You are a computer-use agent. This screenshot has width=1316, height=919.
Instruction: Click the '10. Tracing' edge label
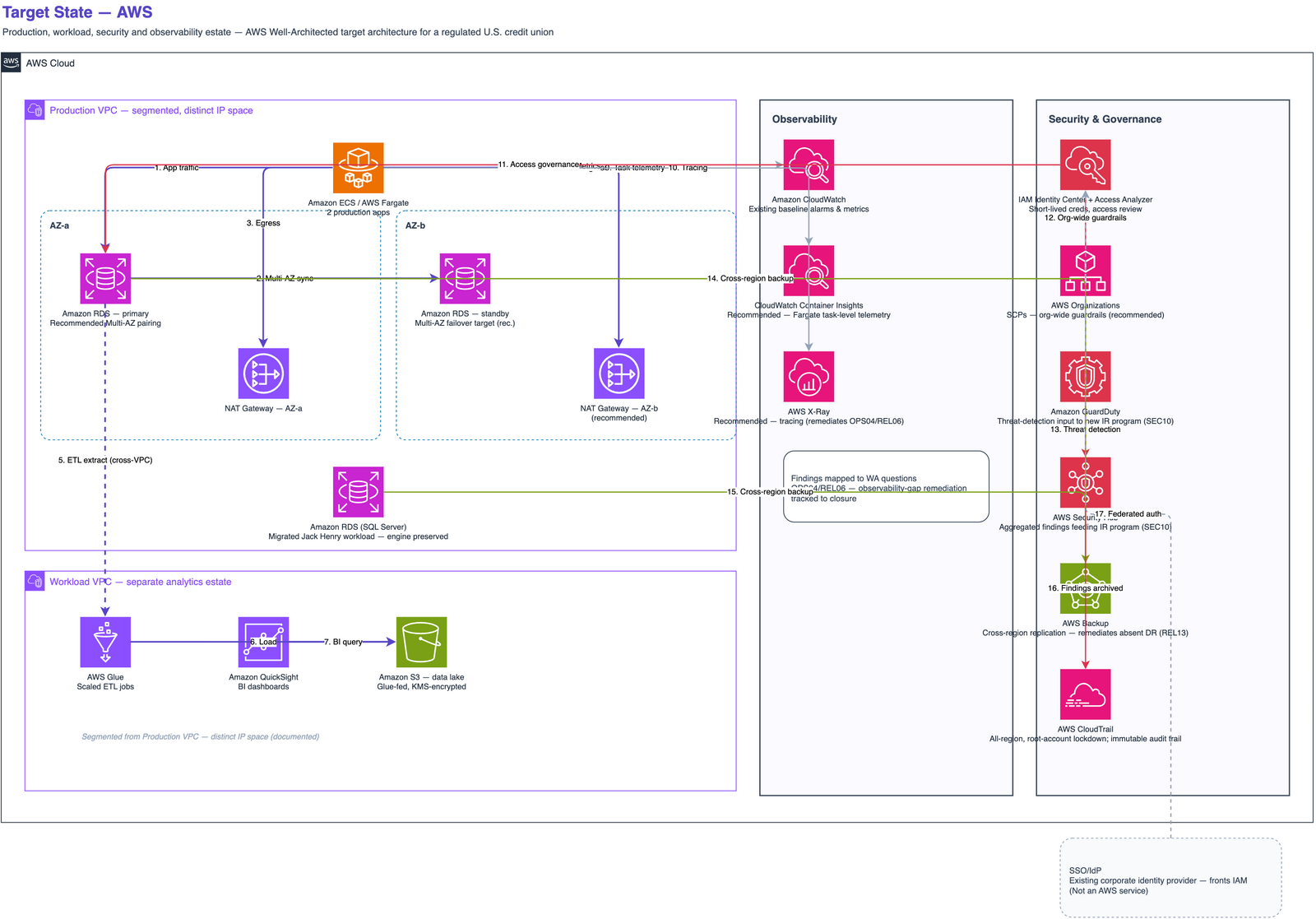pos(688,168)
